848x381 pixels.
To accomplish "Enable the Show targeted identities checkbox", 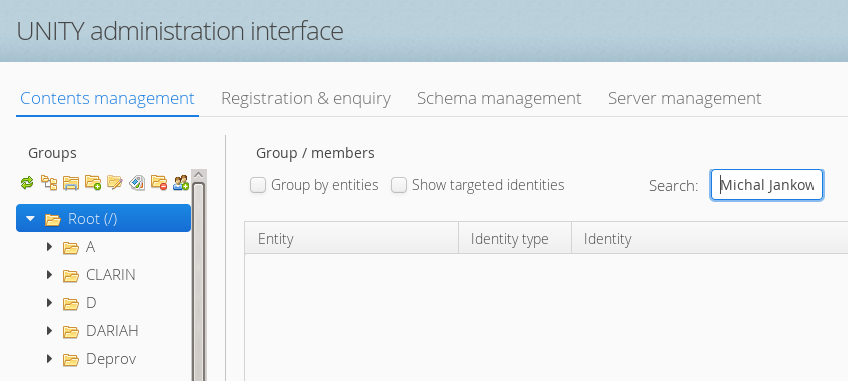I will [x=399, y=186].
